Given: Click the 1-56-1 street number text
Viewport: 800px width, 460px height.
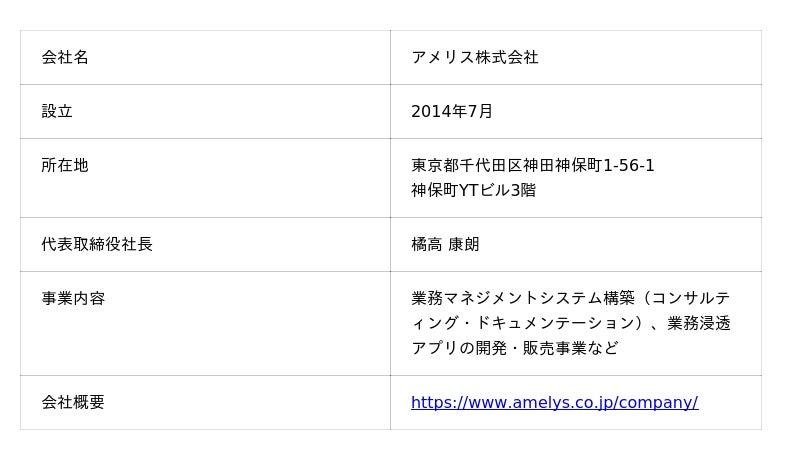Looking at the screenshot, I should click(x=628, y=165).
